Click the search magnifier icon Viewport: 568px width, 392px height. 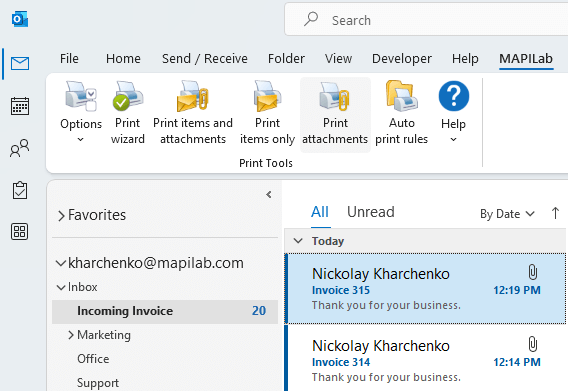[311, 19]
